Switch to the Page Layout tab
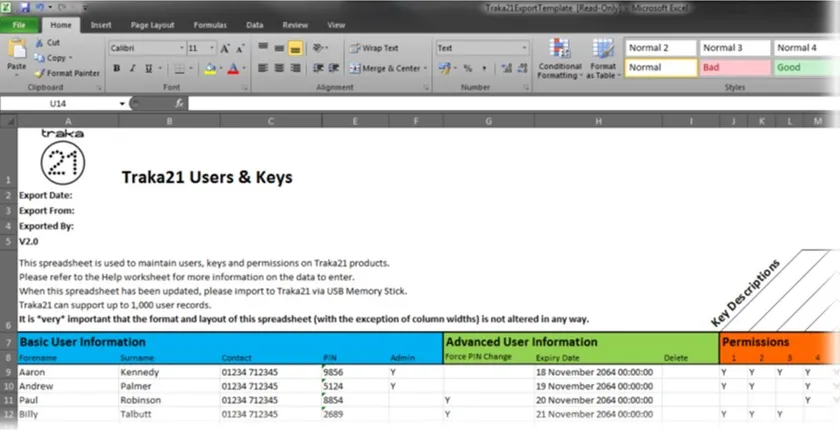This screenshot has height=430, width=840. 152,25
